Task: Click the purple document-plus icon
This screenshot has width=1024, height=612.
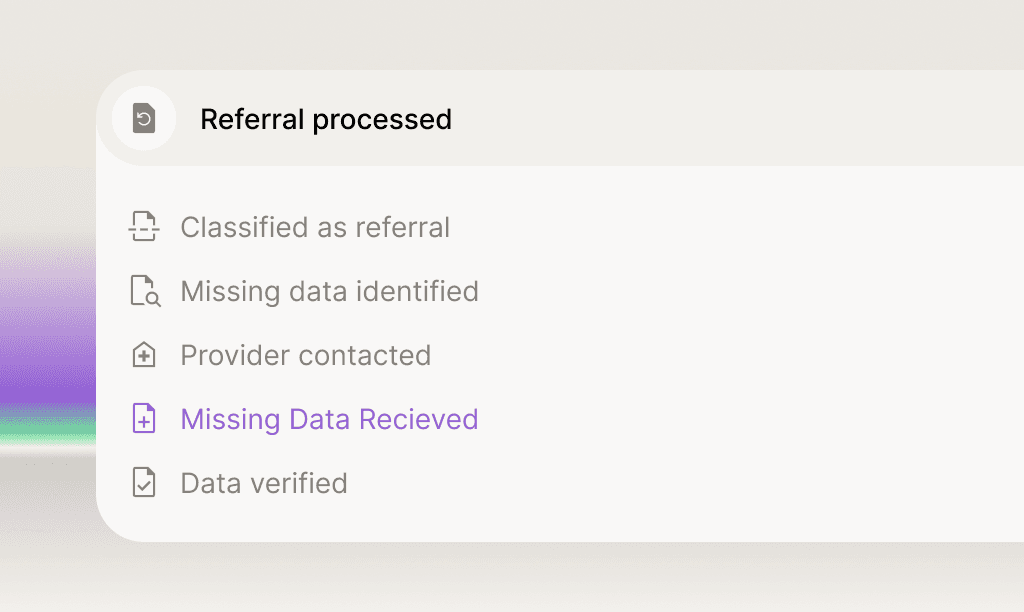Action: [144, 419]
